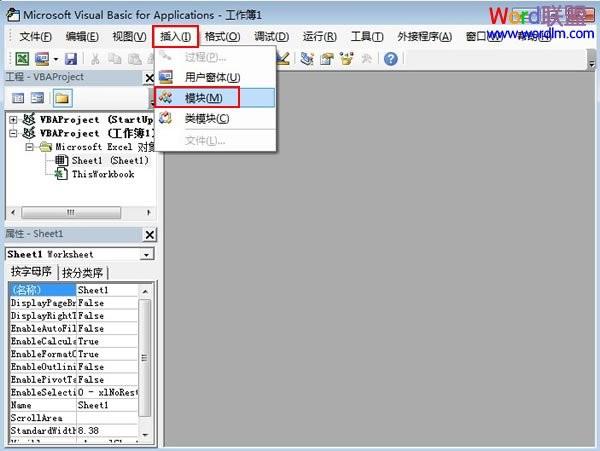Click the EnableFormatC True value cell
This screenshot has width=600, height=451.
point(107,354)
